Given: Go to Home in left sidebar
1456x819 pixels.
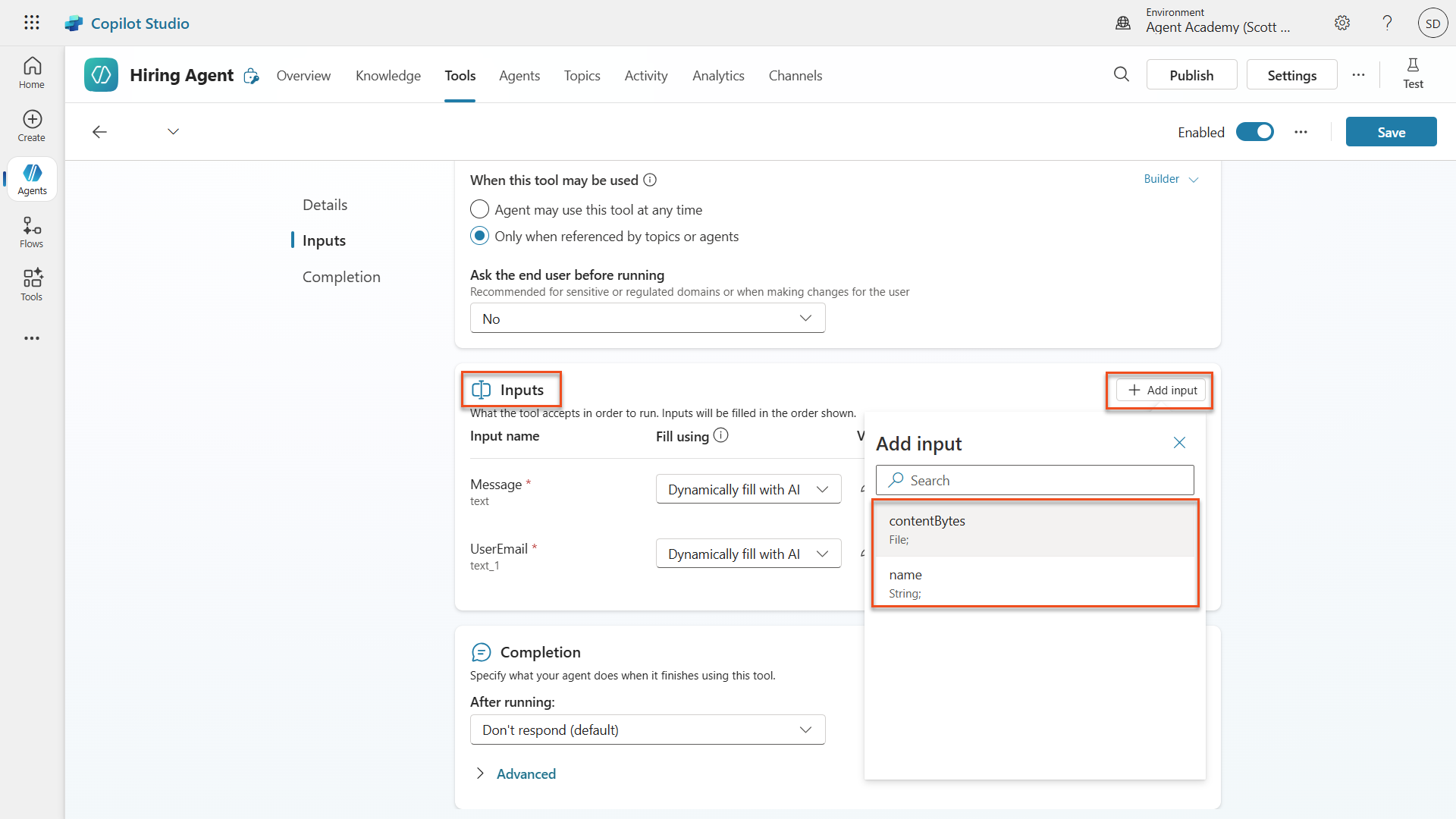Looking at the screenshot, I should click(32, 73).
